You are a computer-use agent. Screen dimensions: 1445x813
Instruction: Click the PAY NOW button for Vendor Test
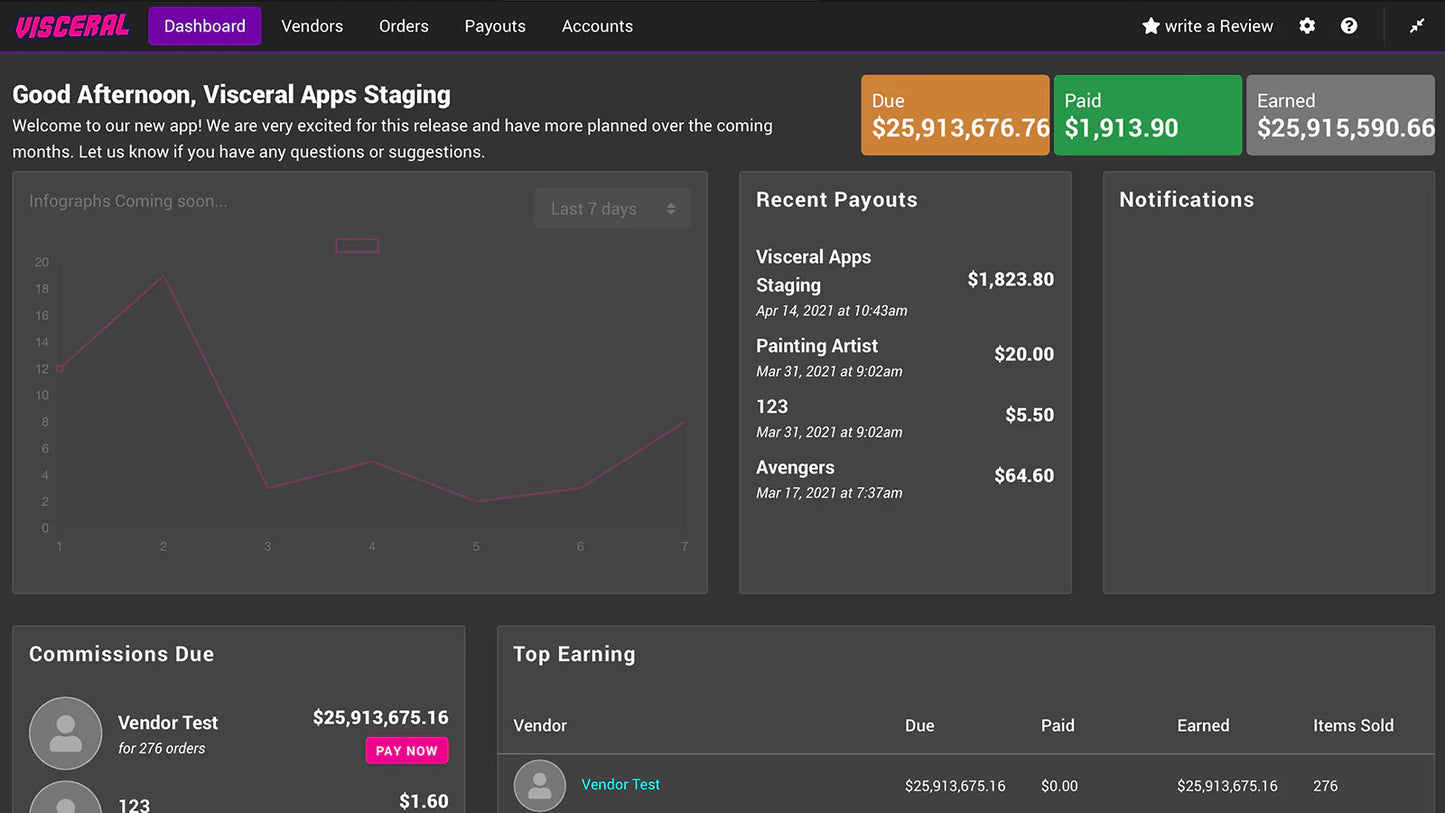[x=406, y=750]
